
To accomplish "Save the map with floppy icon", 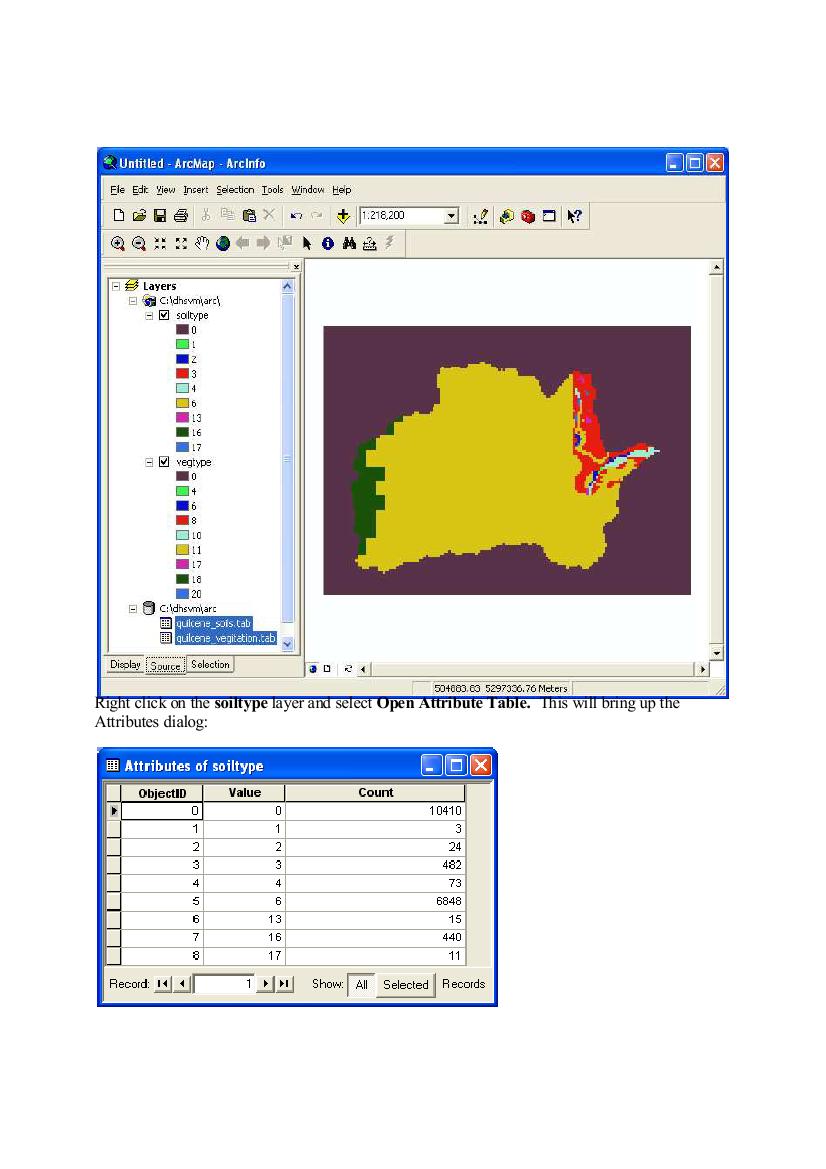I will [160, 215].
